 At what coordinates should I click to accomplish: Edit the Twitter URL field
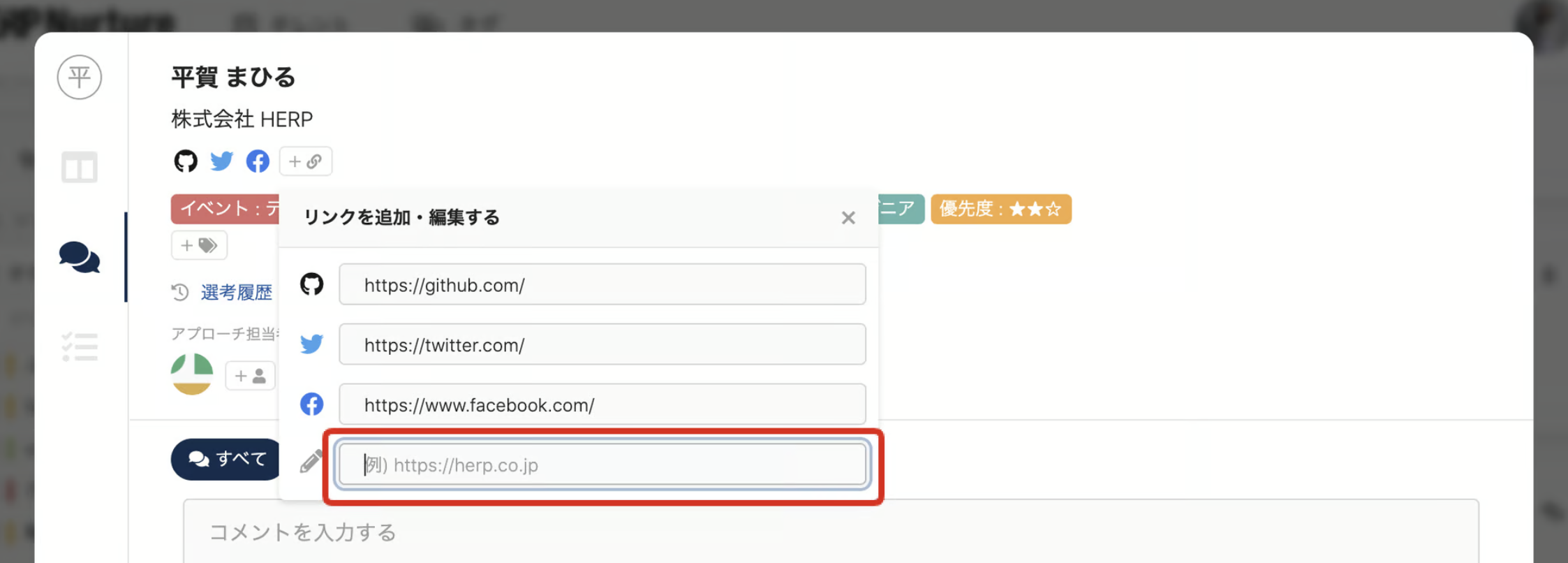coord(602,344)
